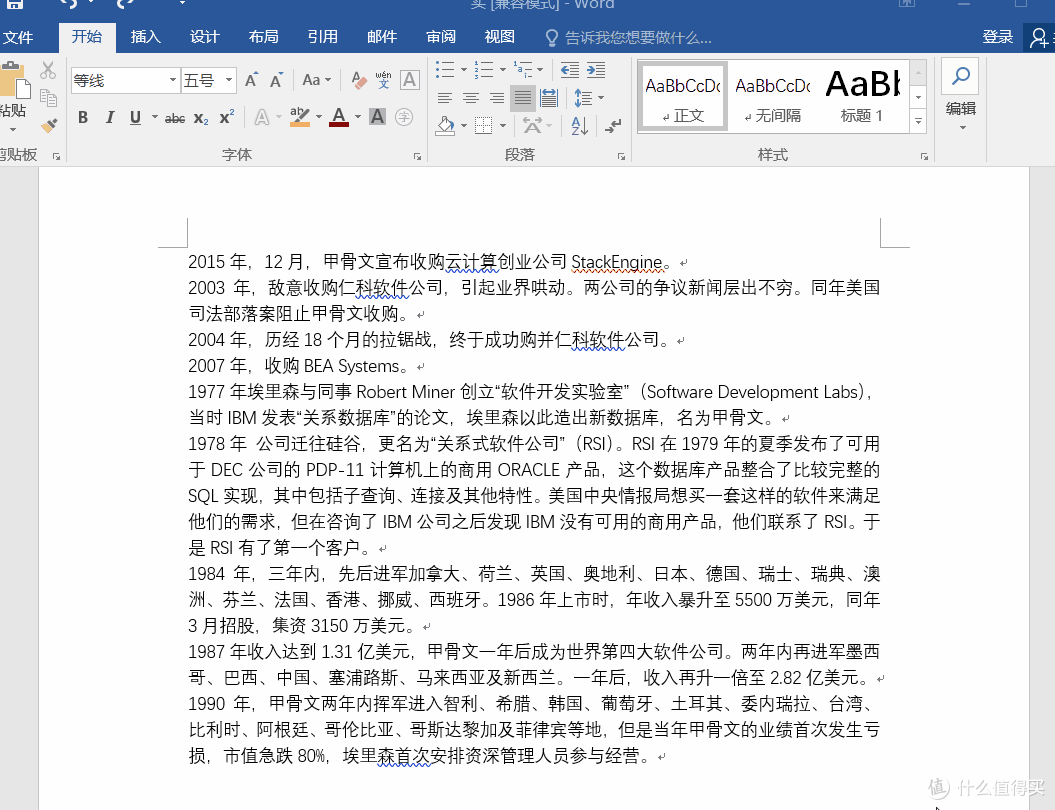Screen dimensions: 1055x810
Task: Toggle subscript formatting
Action: click(201, 118)
